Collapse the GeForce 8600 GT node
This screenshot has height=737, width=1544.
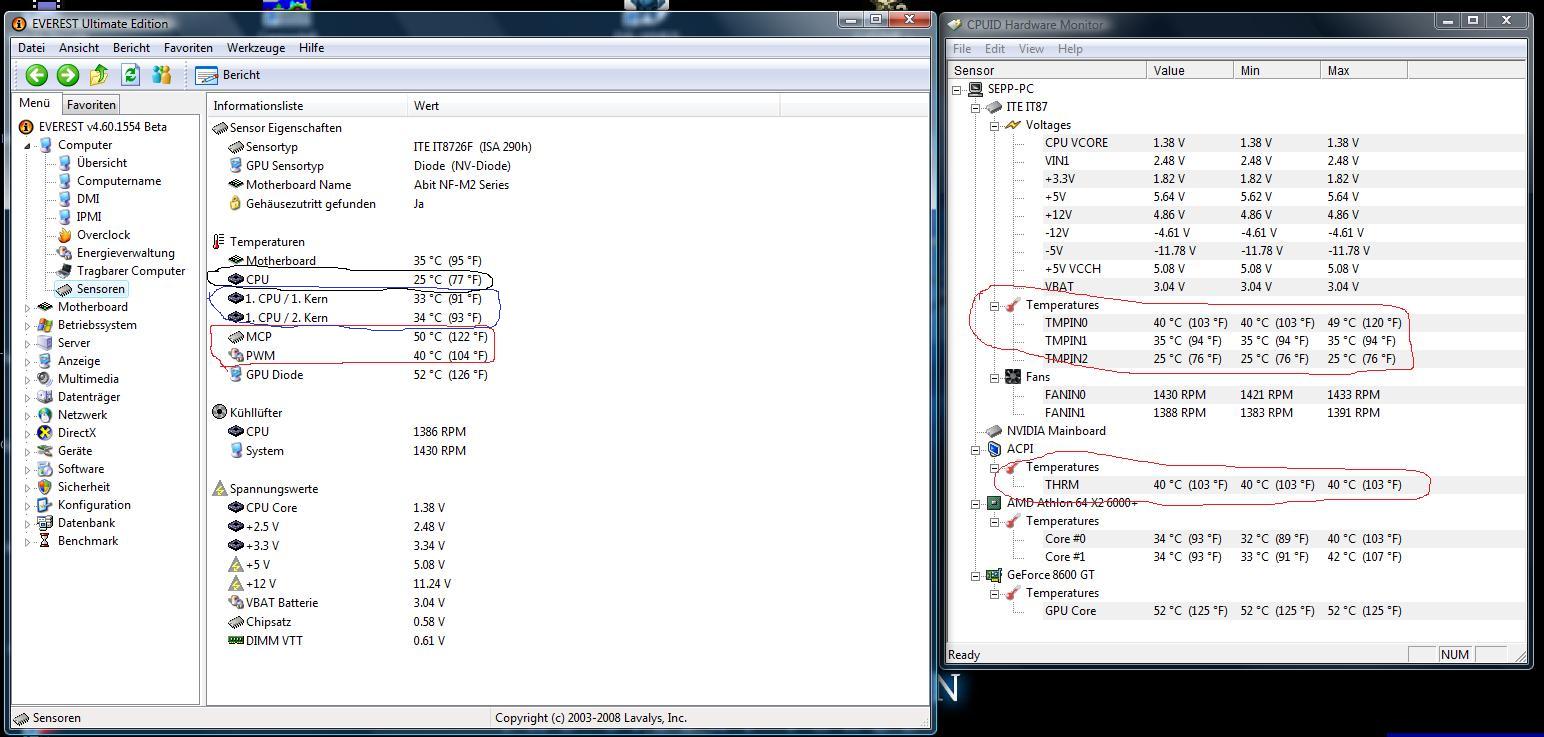pyautogui.click(x=975, y=575)
